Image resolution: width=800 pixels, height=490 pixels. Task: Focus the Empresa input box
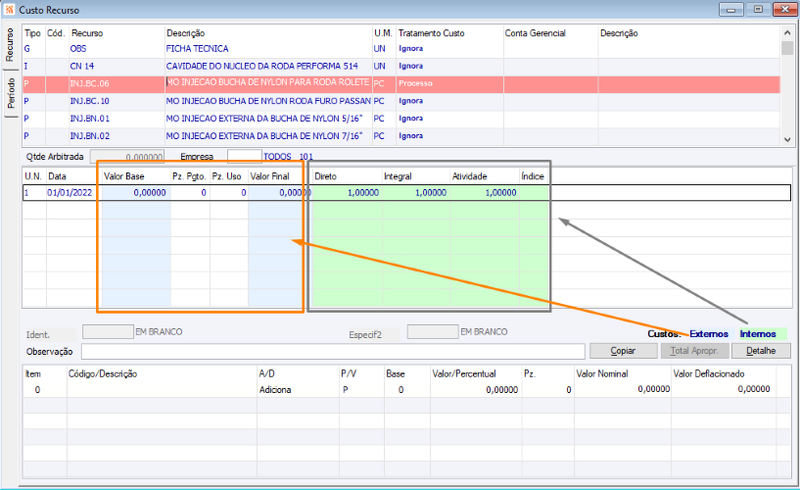[244, 156]
